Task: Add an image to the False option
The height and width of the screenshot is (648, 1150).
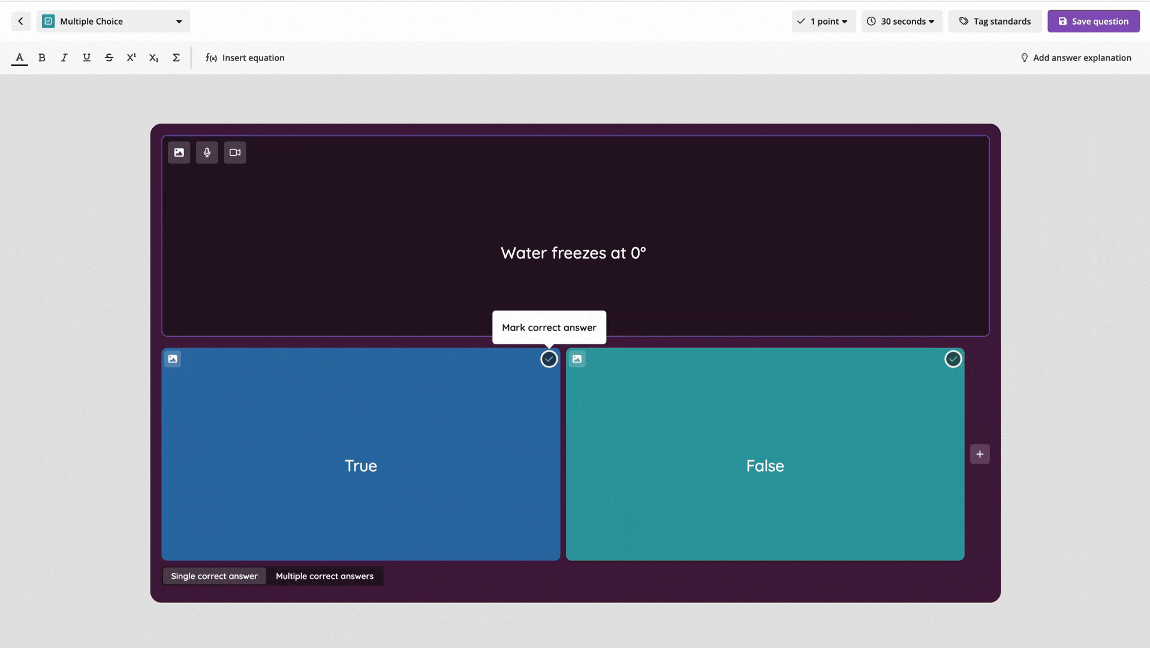Action: [577, 359]
